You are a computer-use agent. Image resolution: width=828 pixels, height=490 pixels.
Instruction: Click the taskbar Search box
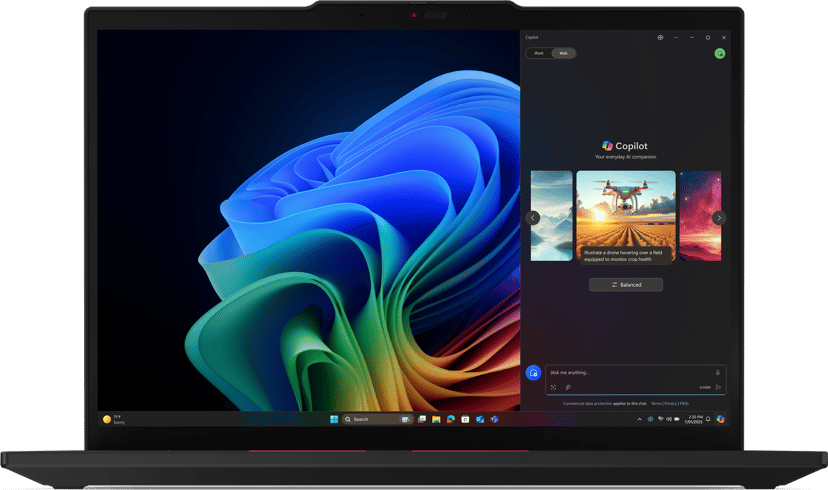pos(377,419)
